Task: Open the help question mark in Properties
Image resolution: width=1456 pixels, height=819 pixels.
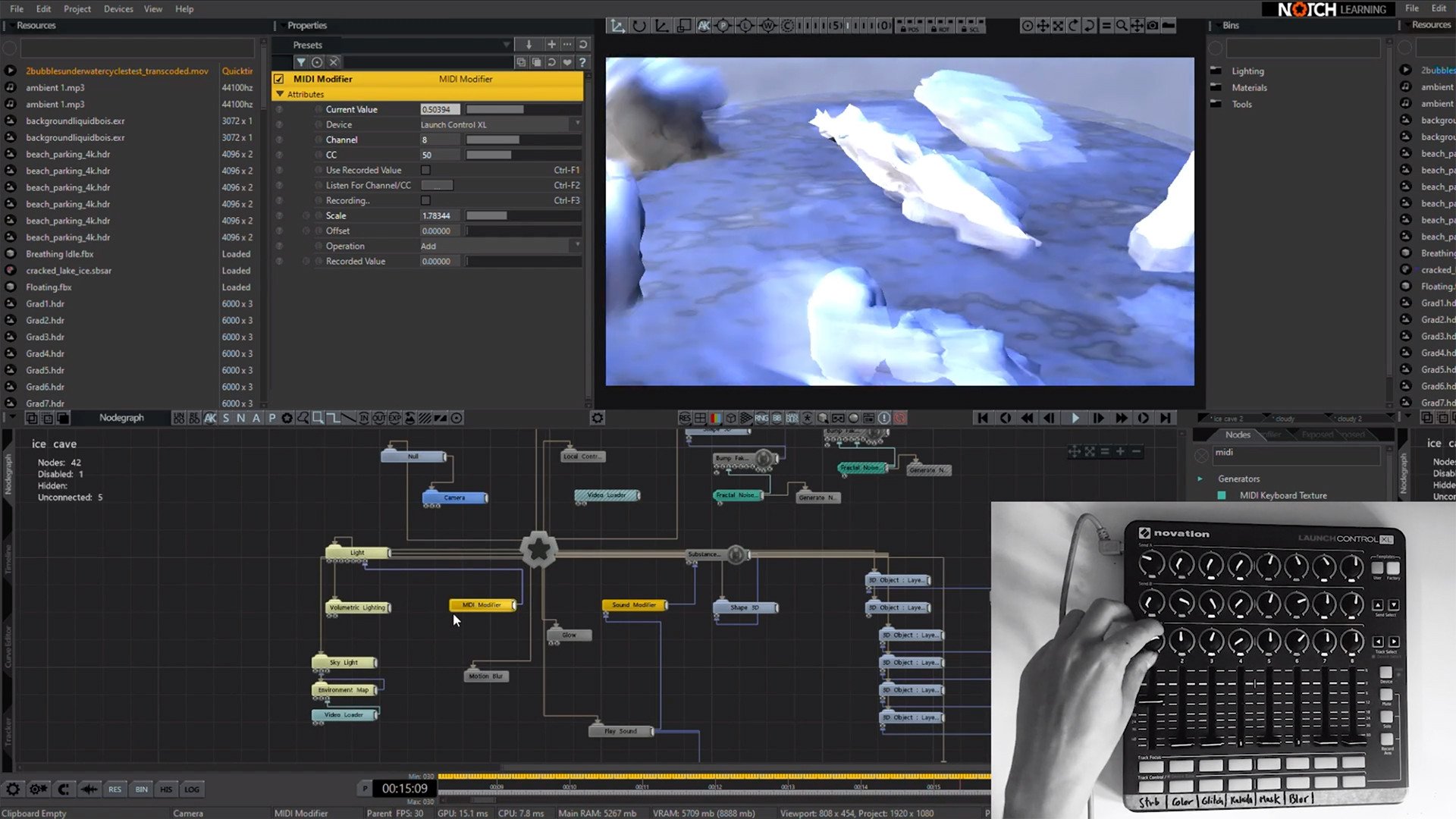Action: coord(582,62)
